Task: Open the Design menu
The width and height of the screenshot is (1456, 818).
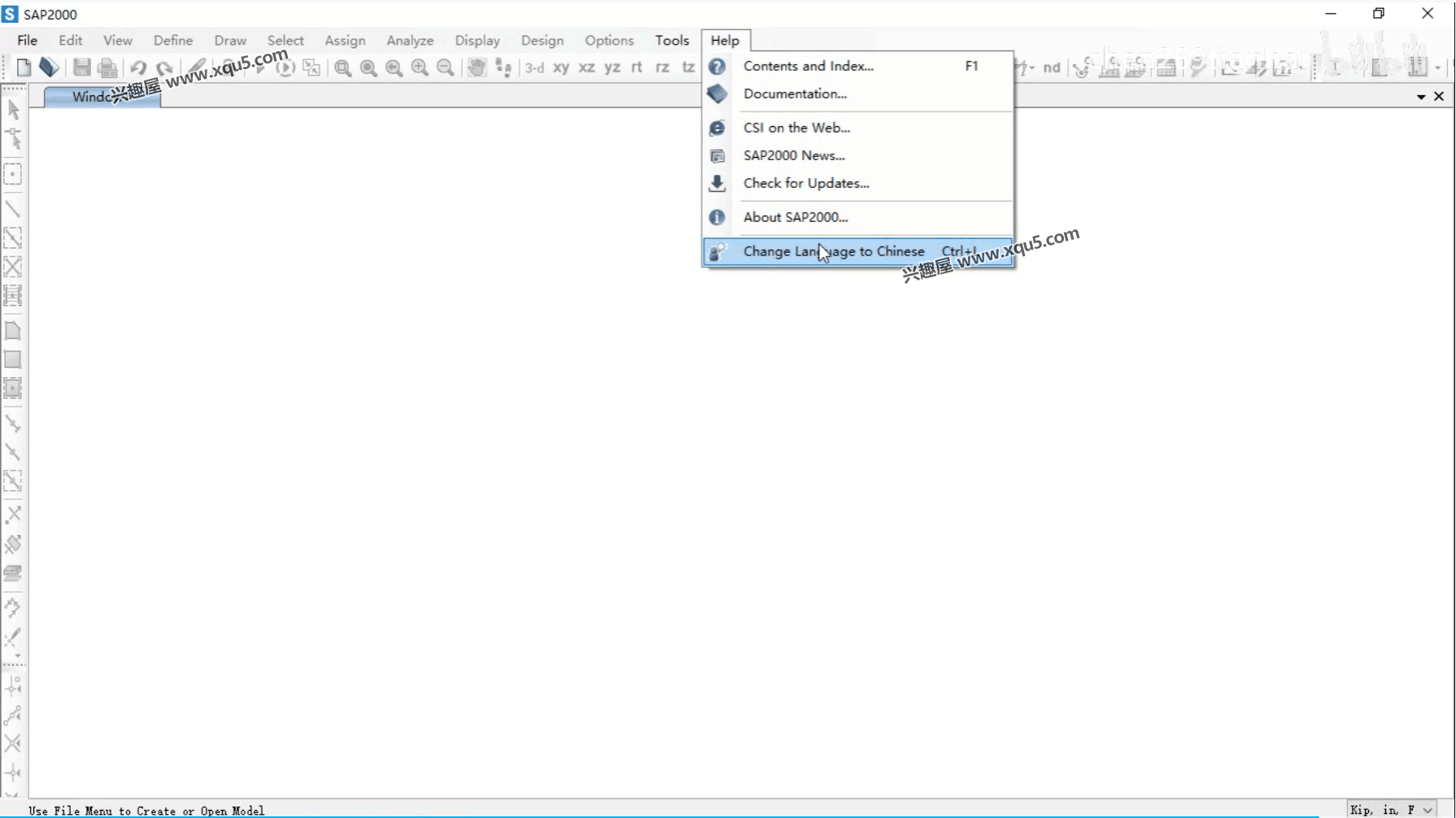Action: [543, 40]
